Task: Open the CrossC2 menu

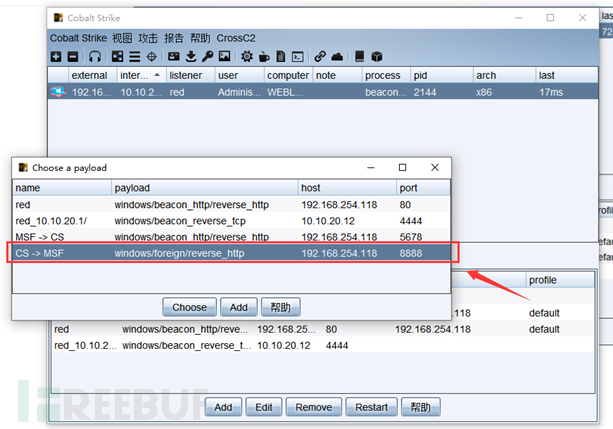Action: tap(236, 38)
